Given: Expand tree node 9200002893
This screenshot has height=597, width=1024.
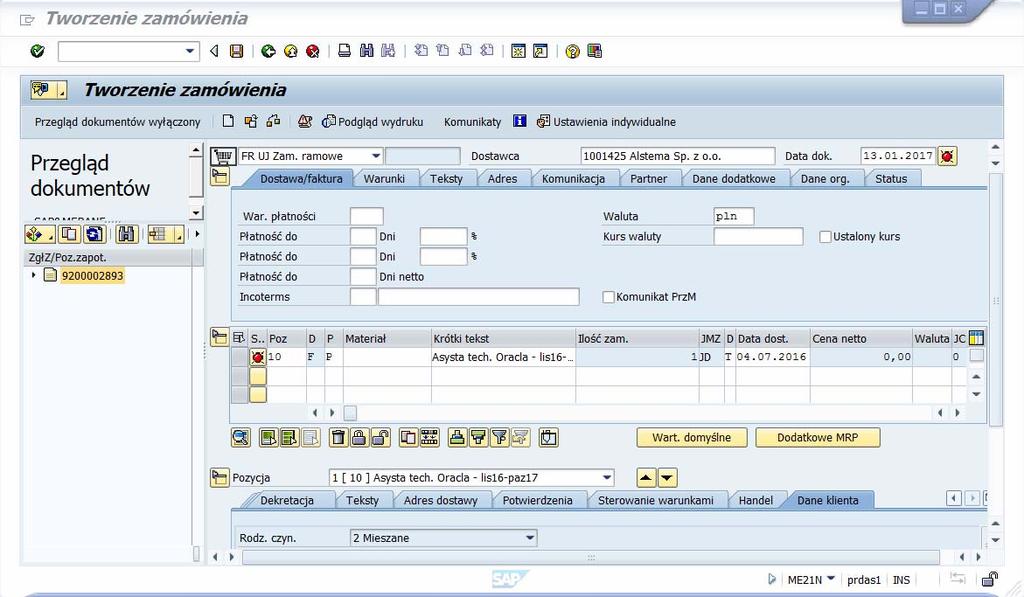Looking at the screenshot, I should coord(33,275).
